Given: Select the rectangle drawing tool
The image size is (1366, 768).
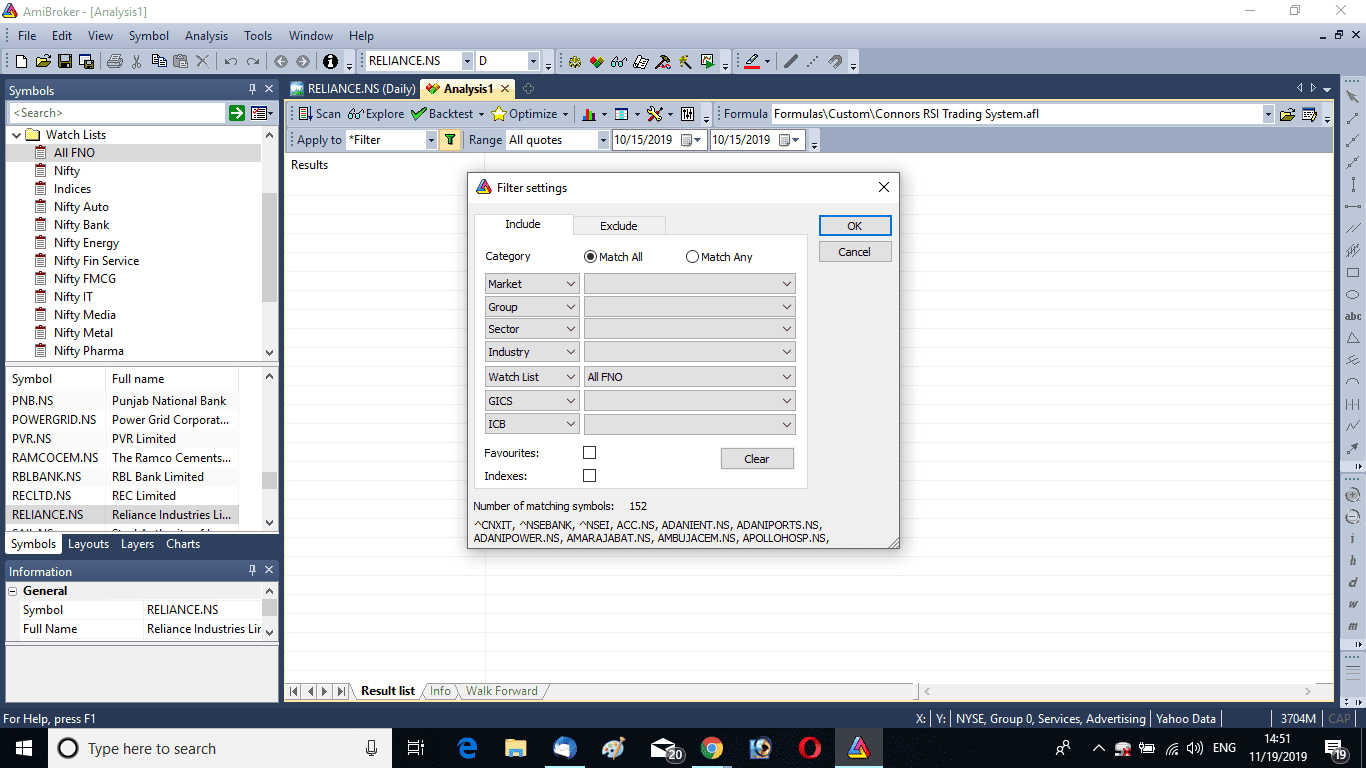Looking at the screenshot, I should [1353, 272].
